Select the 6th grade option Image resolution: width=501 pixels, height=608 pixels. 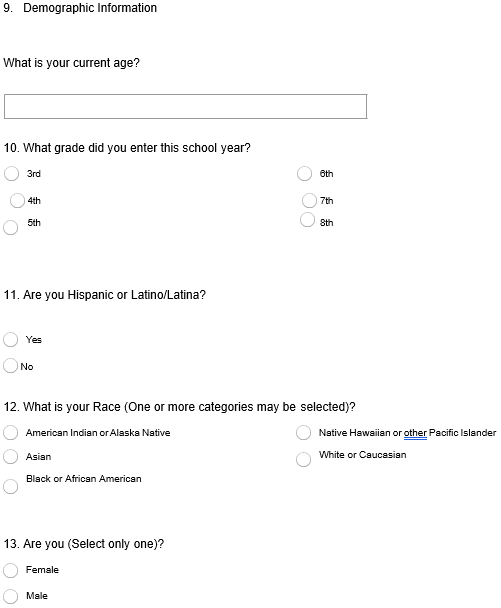(x=304, y=174)
